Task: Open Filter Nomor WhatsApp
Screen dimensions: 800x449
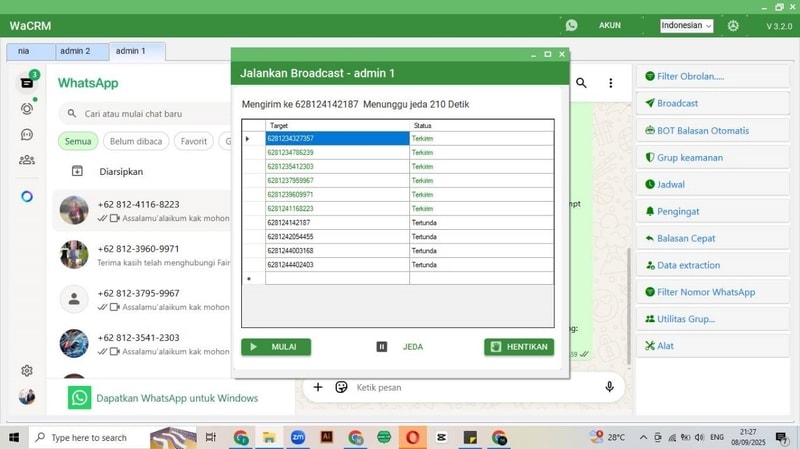Action: click(713, 292)
